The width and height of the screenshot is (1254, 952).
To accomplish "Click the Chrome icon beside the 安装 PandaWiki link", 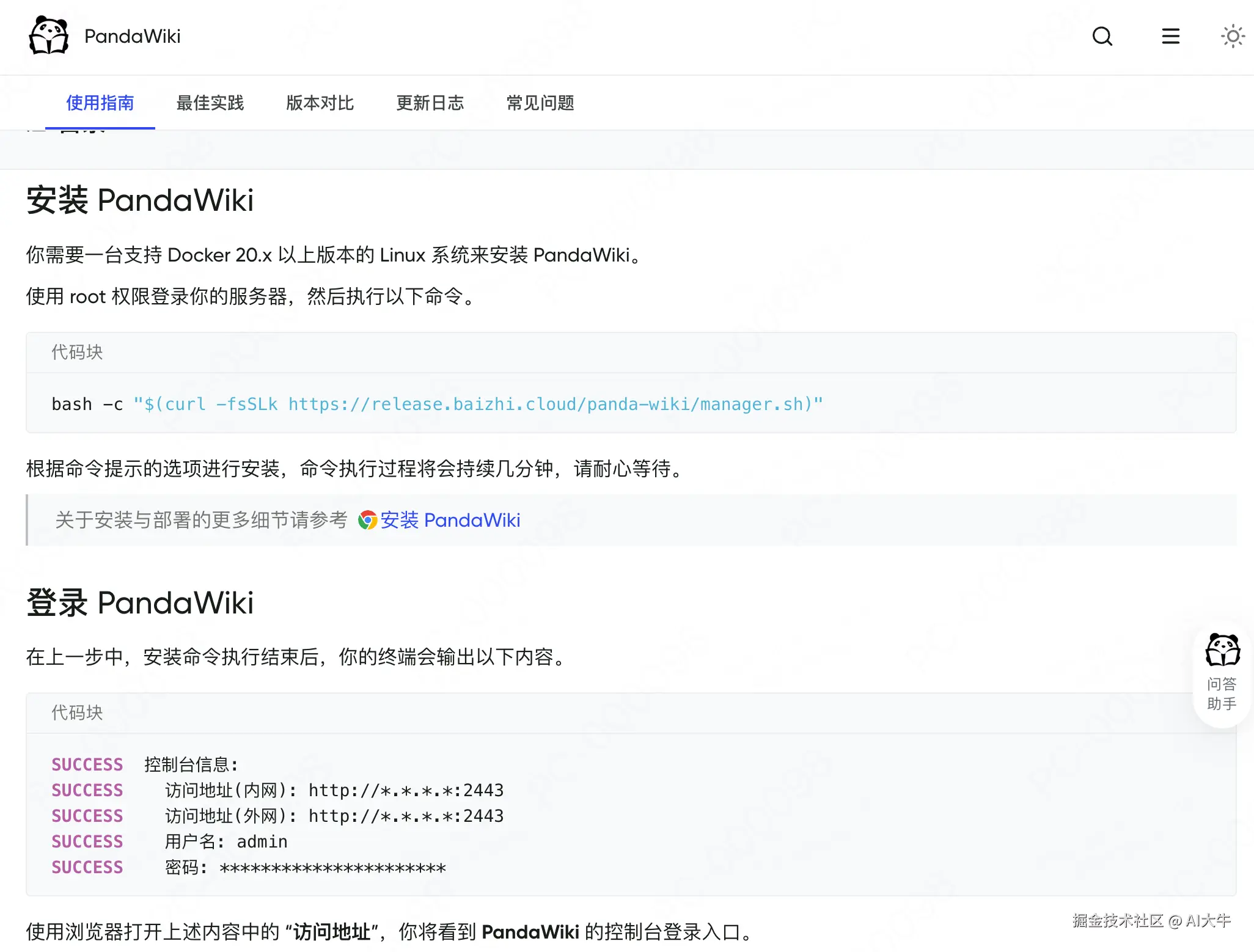I will [367, 520].
